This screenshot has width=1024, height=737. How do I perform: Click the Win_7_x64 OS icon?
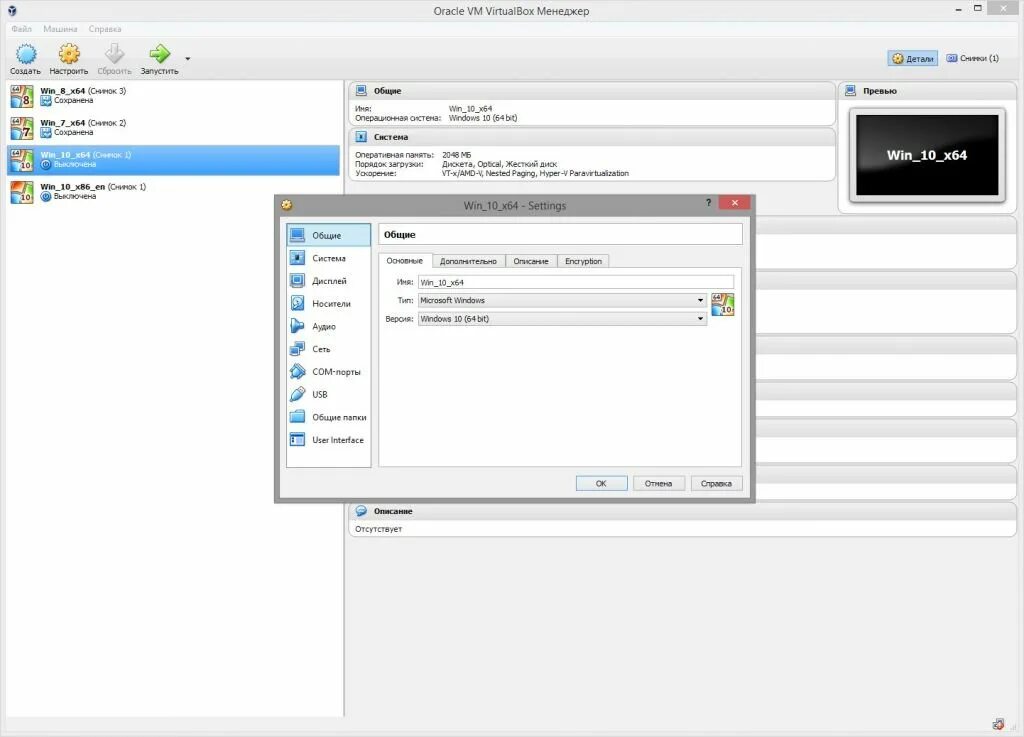(x=22, y=128)
